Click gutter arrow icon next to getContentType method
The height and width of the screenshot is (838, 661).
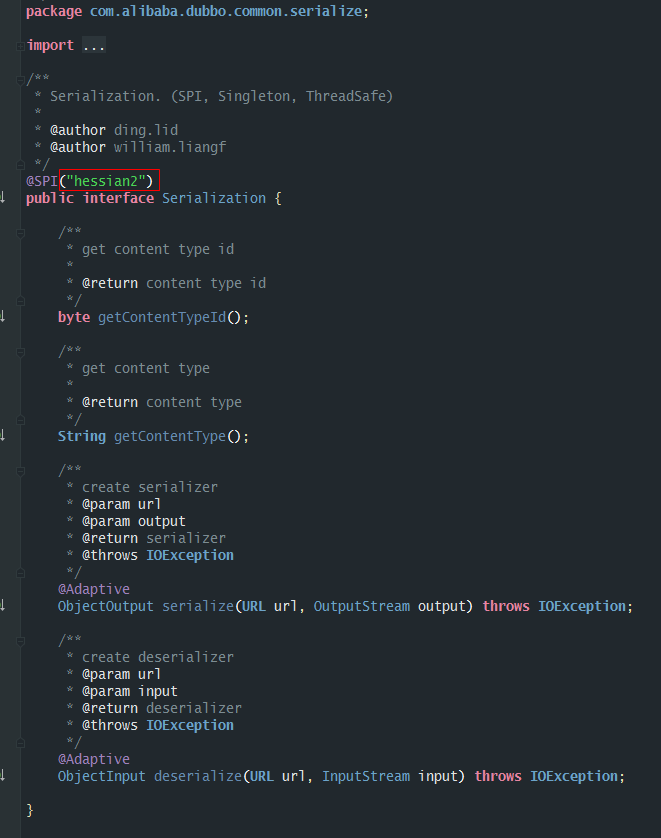coord(3,436)
